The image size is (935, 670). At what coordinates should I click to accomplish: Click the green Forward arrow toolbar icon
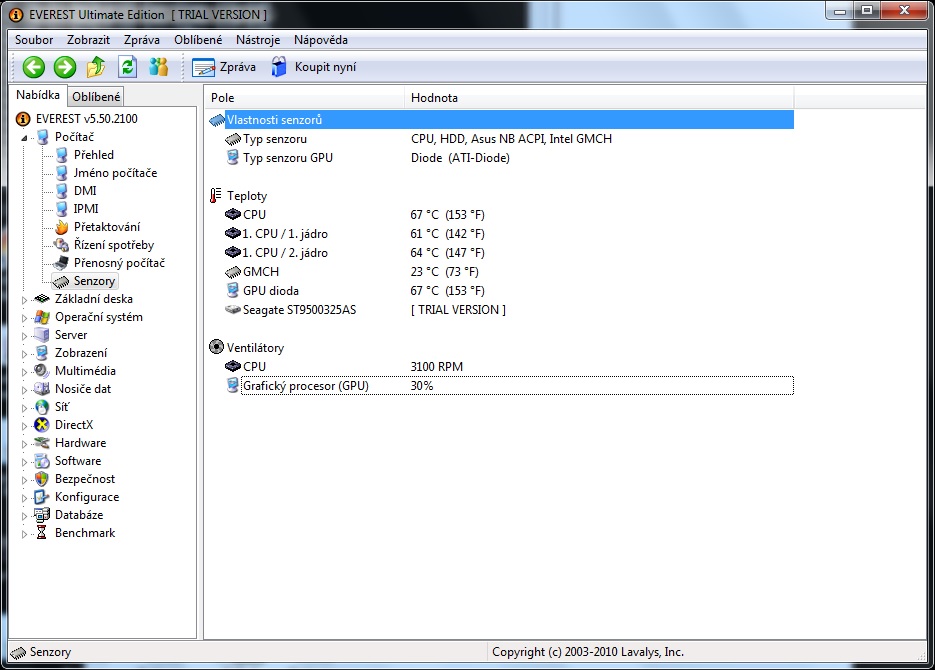65,67
